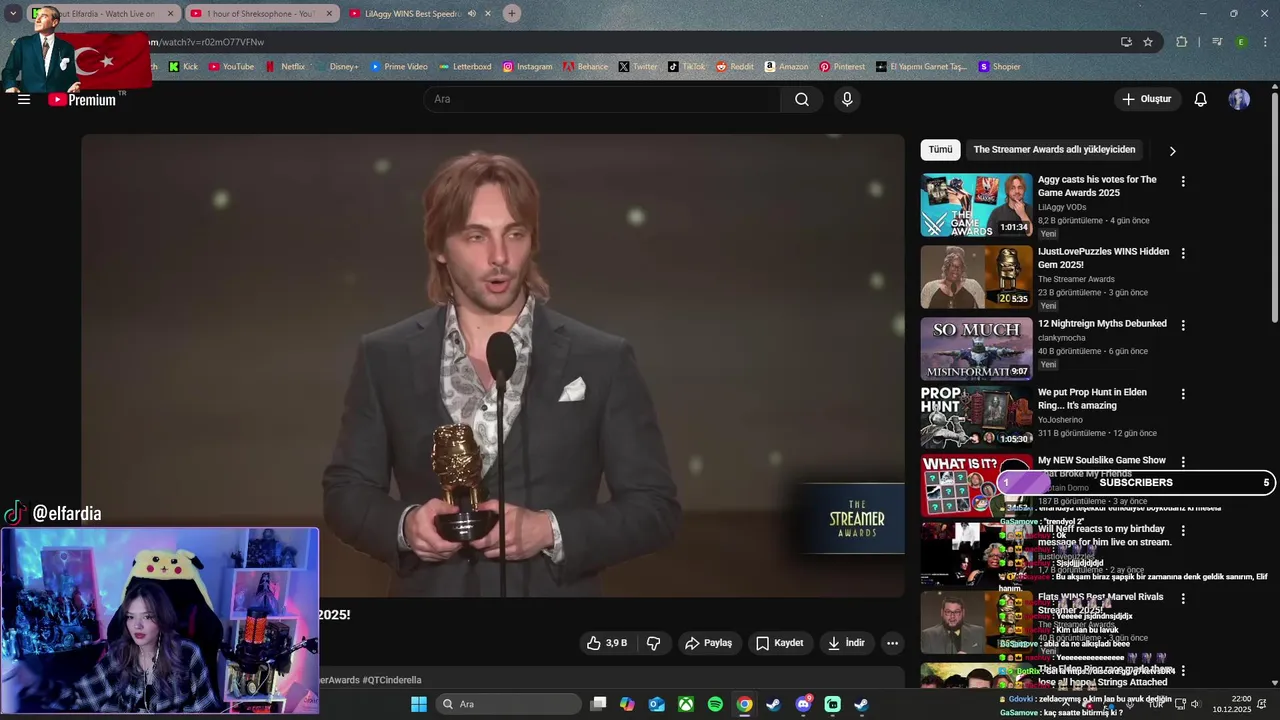This screenshot has width=1280, height=720.
Task: Click the Kaydet save button
Action: click(780, 643)
